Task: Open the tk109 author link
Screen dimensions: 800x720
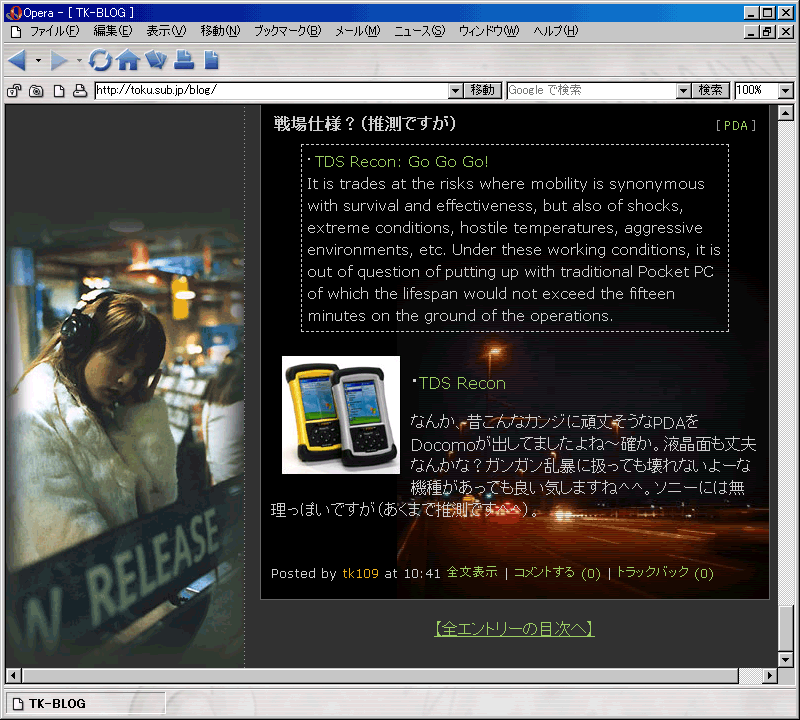Action: [x=360, y=574]
